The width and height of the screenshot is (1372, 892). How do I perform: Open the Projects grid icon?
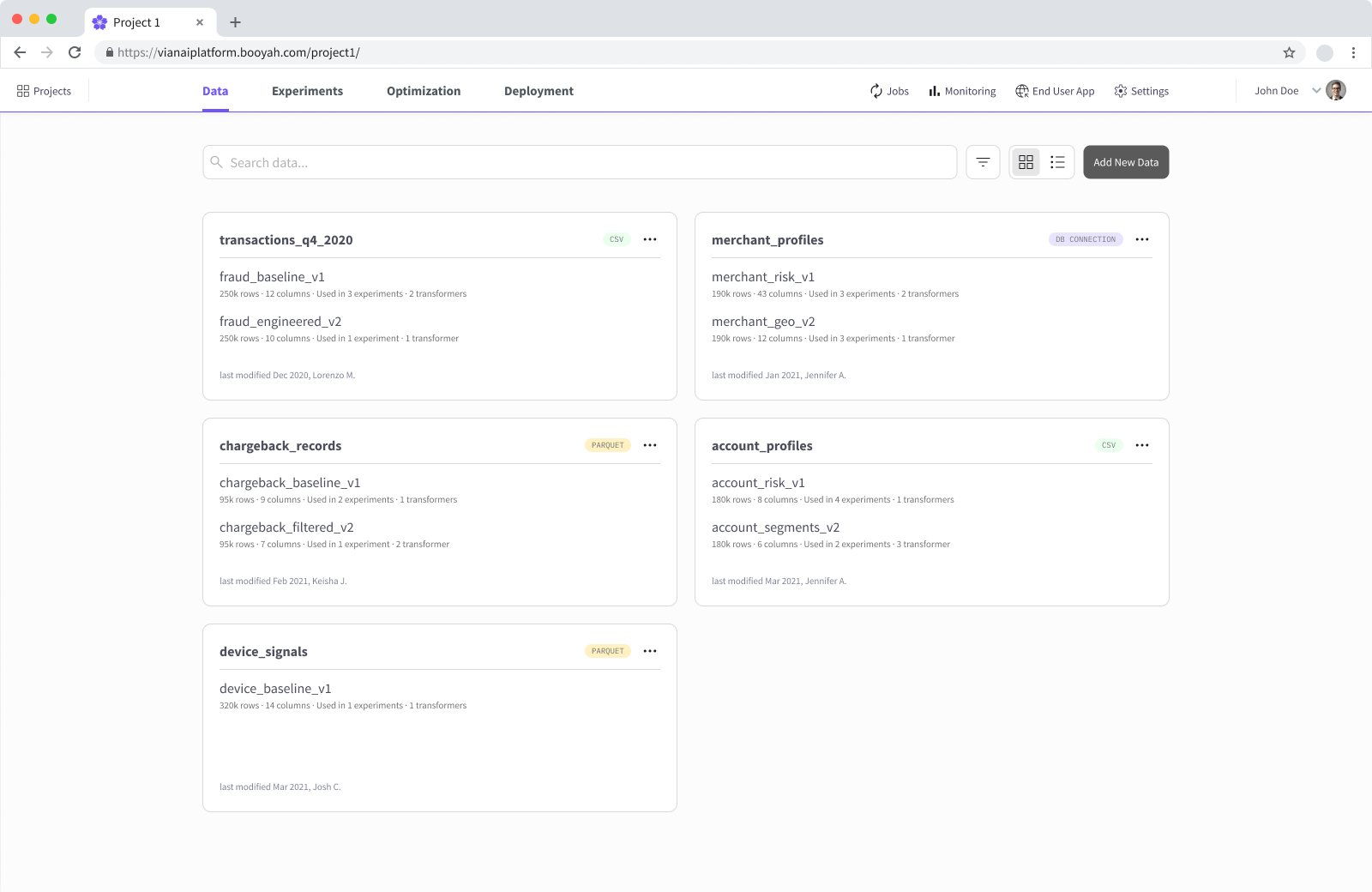23,91
